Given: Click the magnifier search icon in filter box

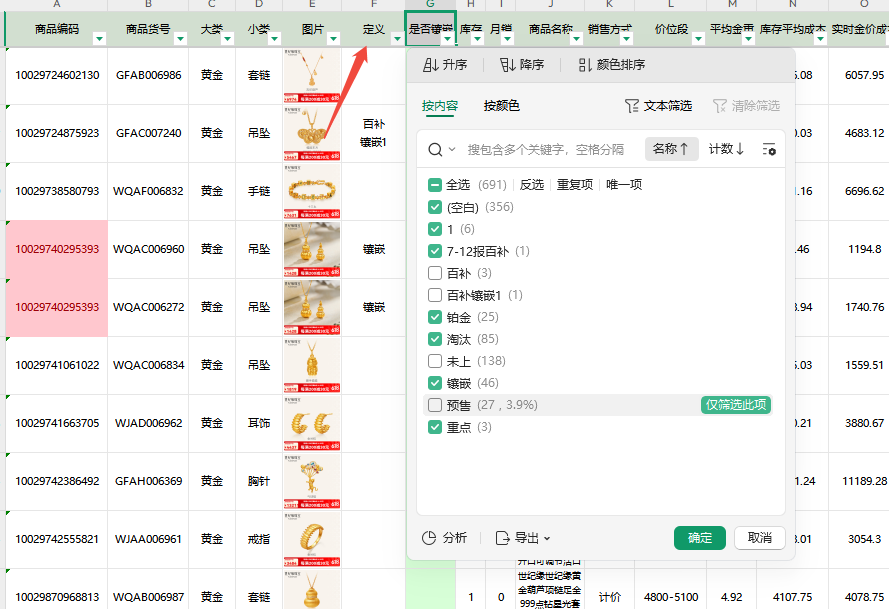Looking at the screenshot, I should click(x=436, y=149).
